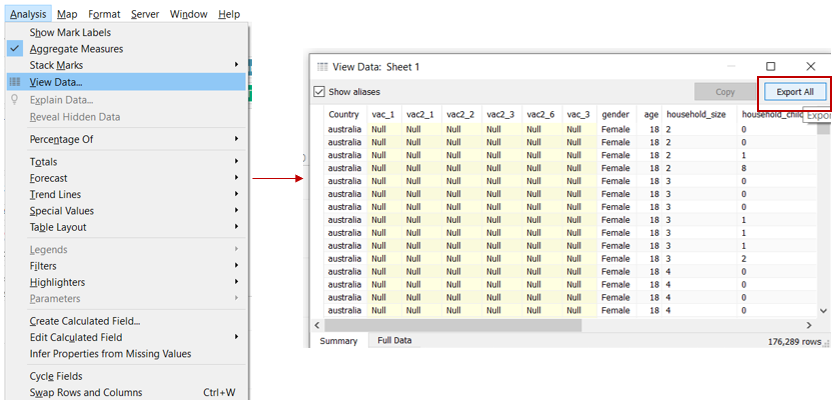
Task: Click right arrow of horizontal scrollbar
Action: [x=810, y=325]
